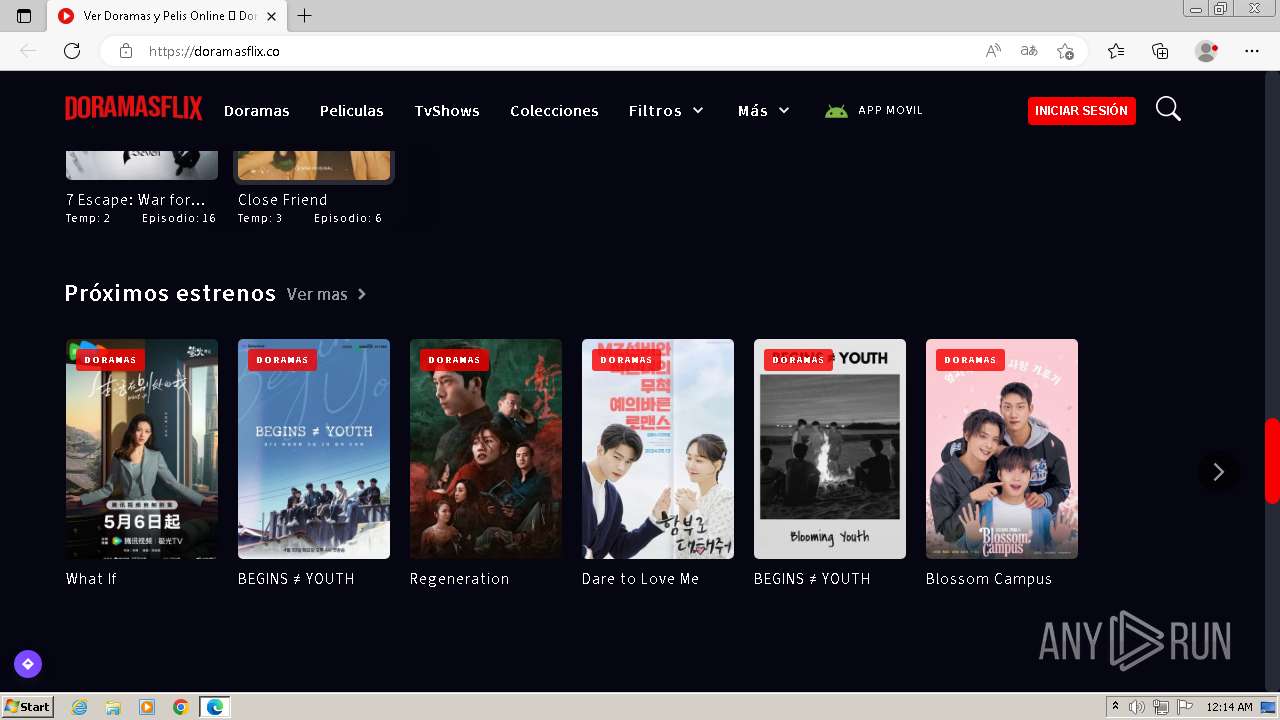The height and width of the screenshot is (720, 1280).
Task: Go back using the browser arrow
Action: click(x=28, y=51)
